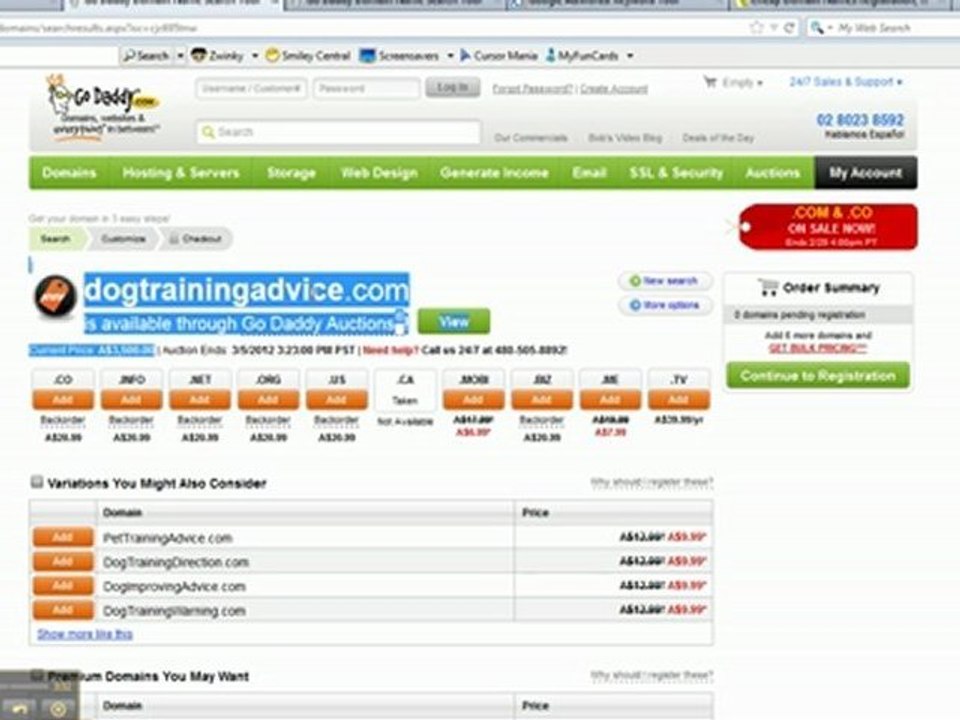Add the .ME domain extension
The width and height of the screenshot is (960, 720).
[x=610, y=400]
